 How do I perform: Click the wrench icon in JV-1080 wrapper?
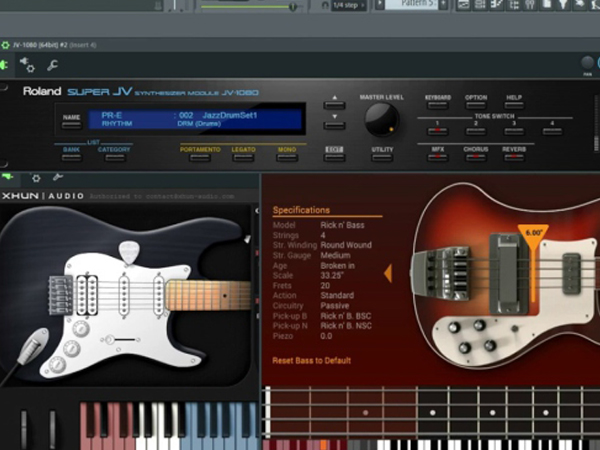point(52,65)
